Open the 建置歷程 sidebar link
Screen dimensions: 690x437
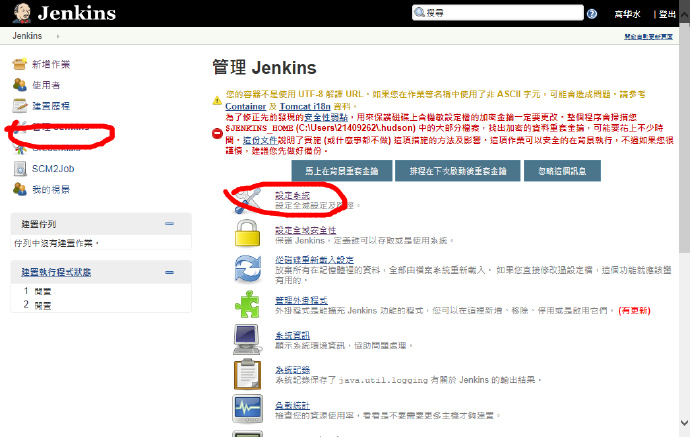pyautogui.click(x=51, y=106)
